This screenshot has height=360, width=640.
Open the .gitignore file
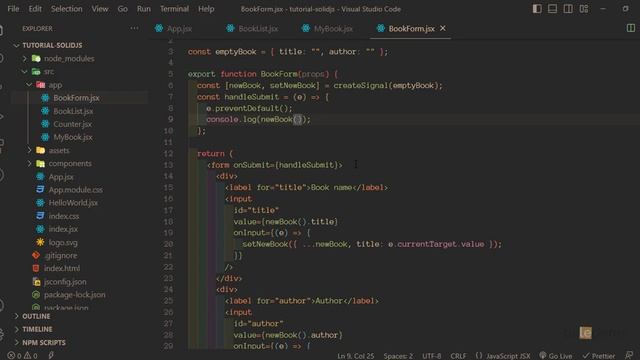(x=60, y=256)
